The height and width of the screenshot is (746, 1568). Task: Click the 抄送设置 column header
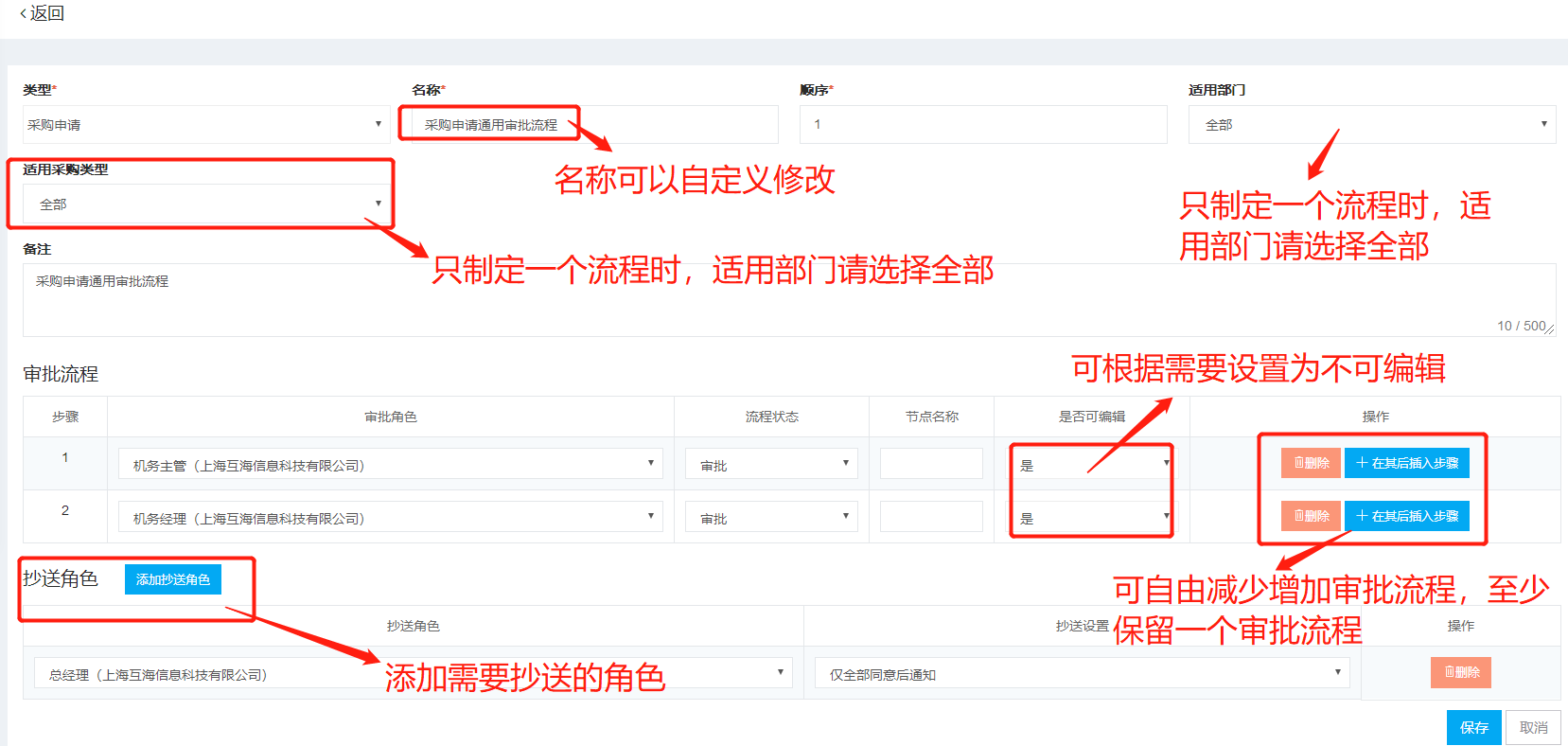point(1083,626)
